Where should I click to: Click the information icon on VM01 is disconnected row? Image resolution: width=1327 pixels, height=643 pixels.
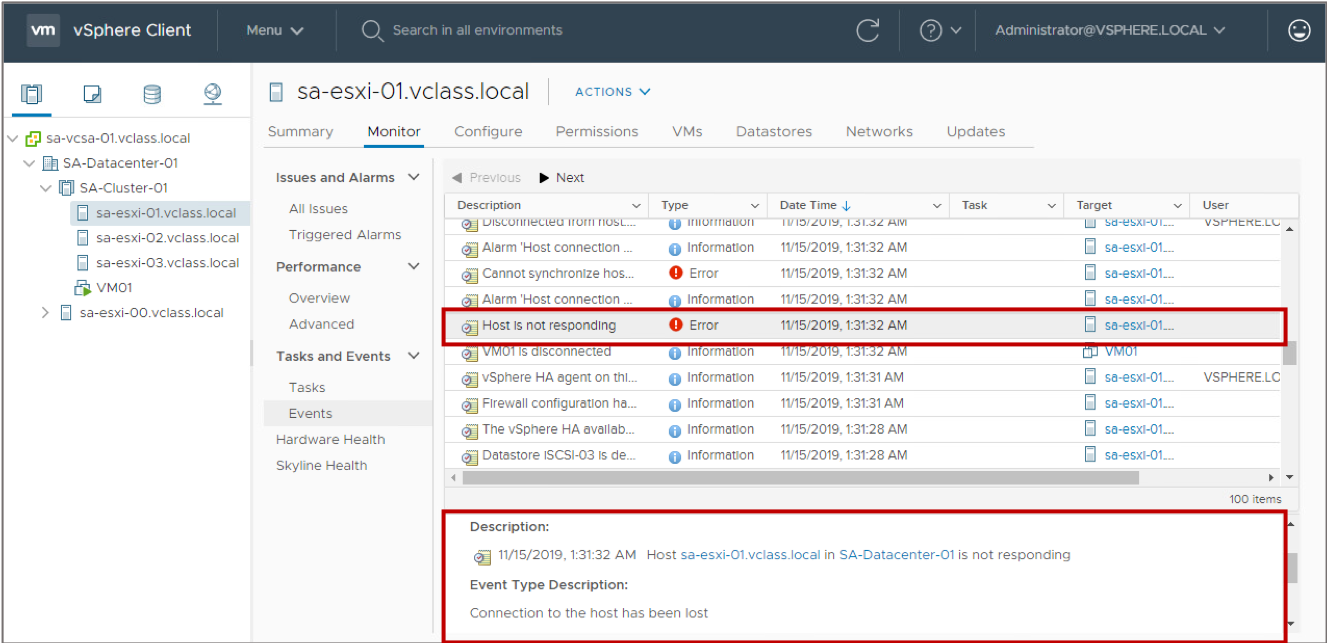pyautogui.click(x=676, y=352)
